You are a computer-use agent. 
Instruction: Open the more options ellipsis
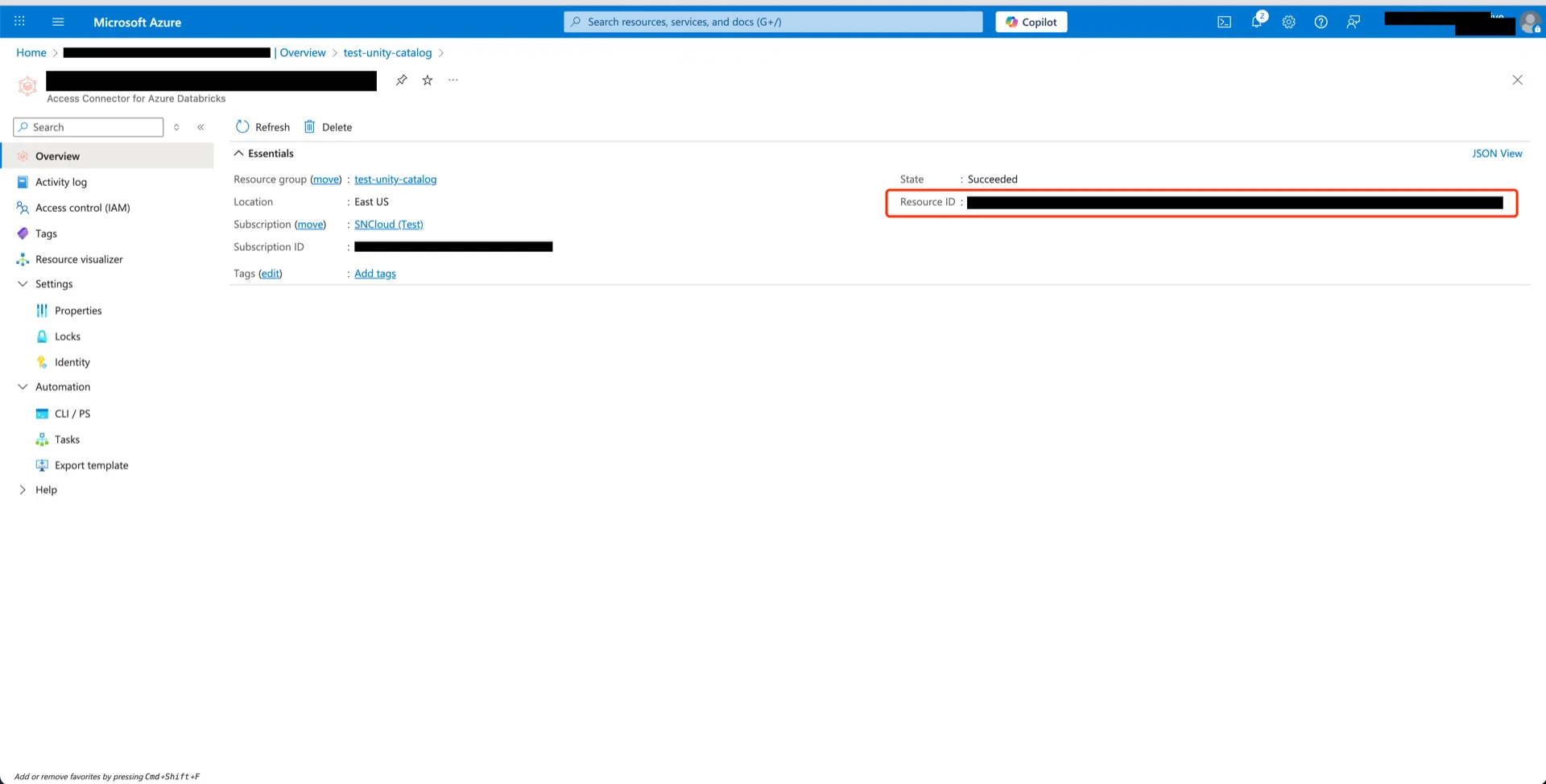(453, 80)
